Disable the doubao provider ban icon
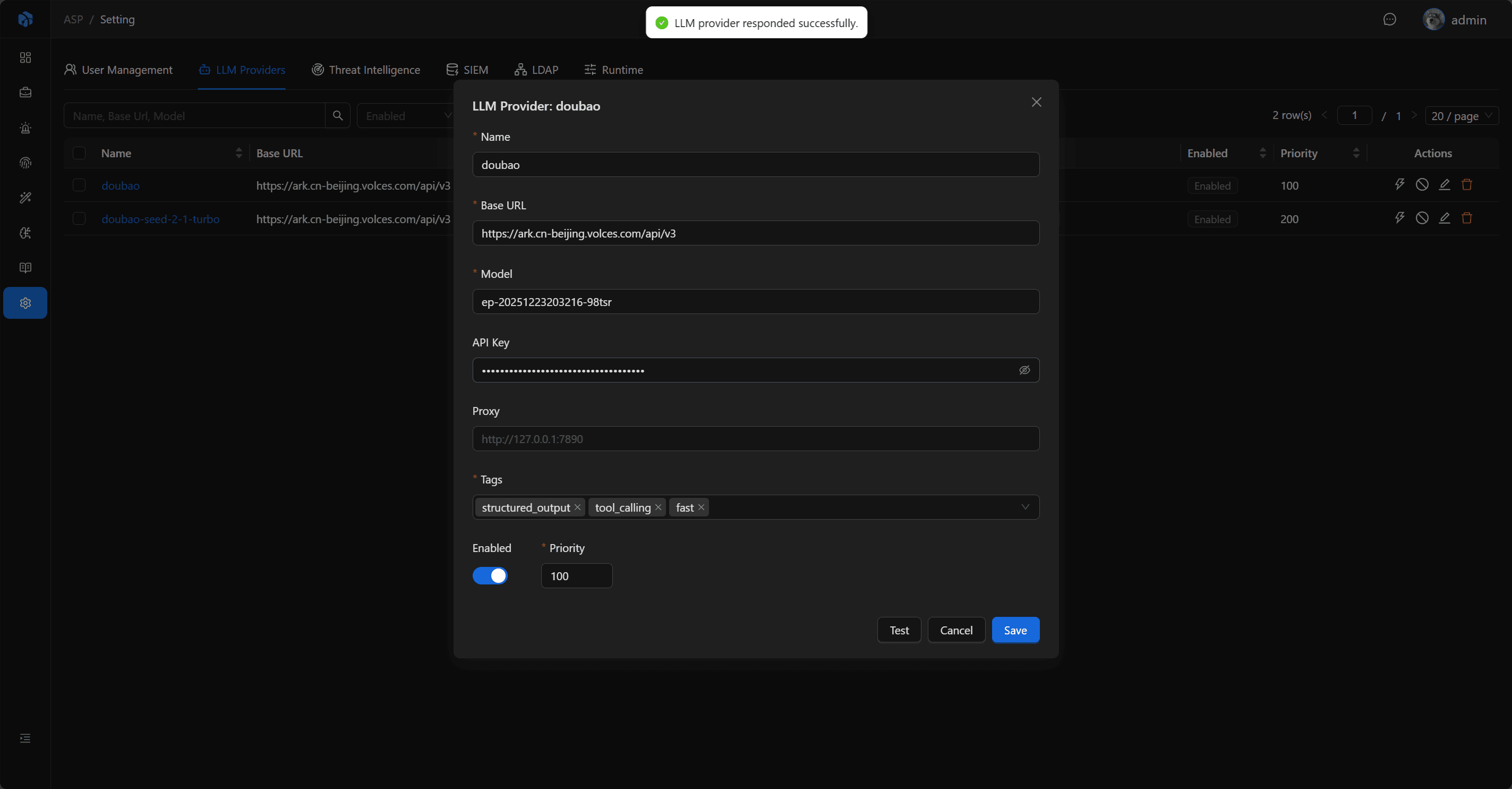Screen dimensions: 1512x789 point(1422,185)
